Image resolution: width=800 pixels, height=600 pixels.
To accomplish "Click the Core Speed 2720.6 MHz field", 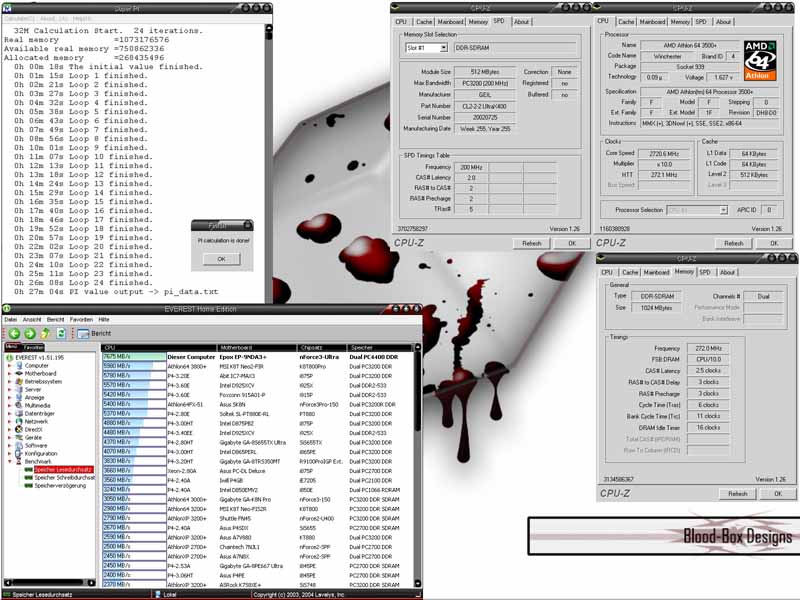I will (664, 153).
